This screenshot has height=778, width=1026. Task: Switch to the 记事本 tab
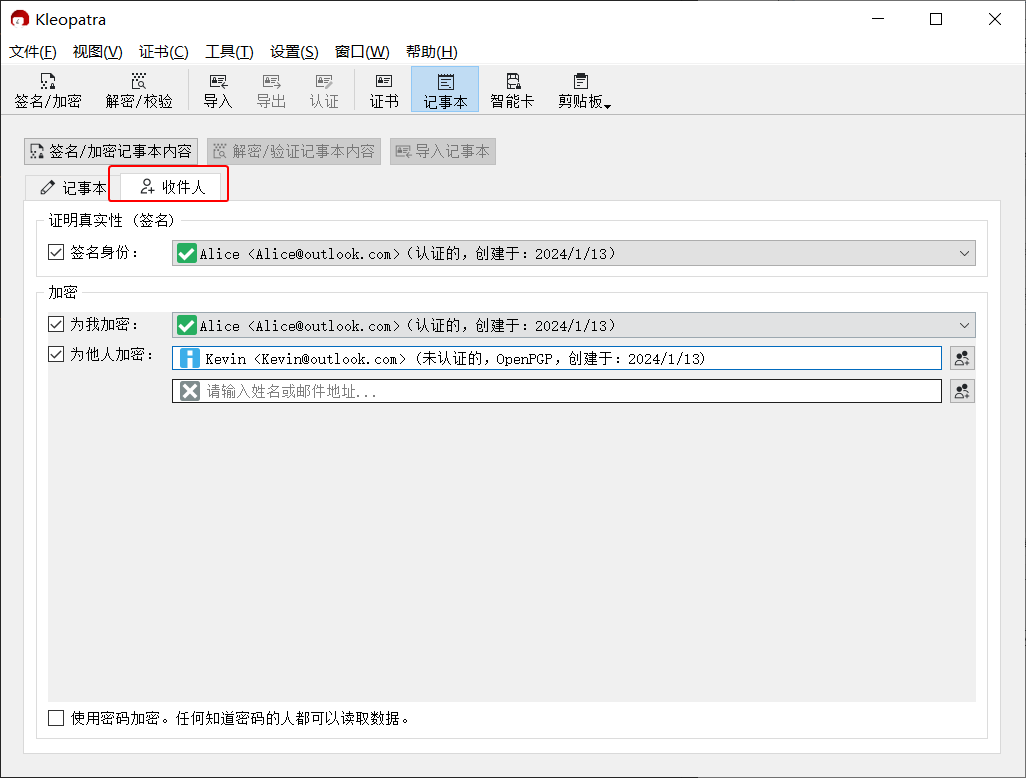73,188
